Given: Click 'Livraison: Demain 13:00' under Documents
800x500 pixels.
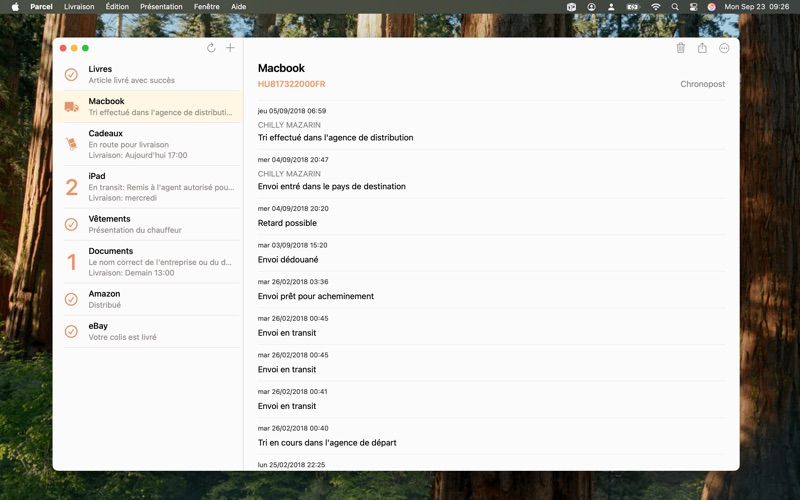Looking at the screenshot, I should [x=131, y=273].
